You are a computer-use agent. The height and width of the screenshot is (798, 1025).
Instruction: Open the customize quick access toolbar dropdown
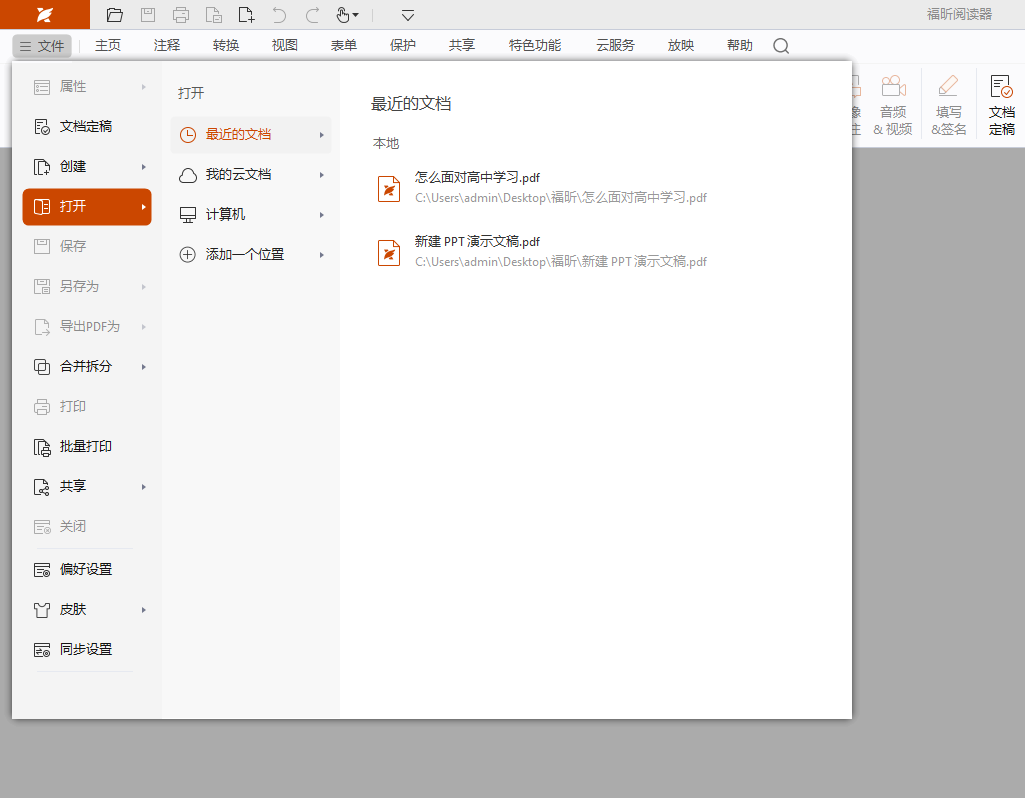pyautogui.click(x=408, y=15)
